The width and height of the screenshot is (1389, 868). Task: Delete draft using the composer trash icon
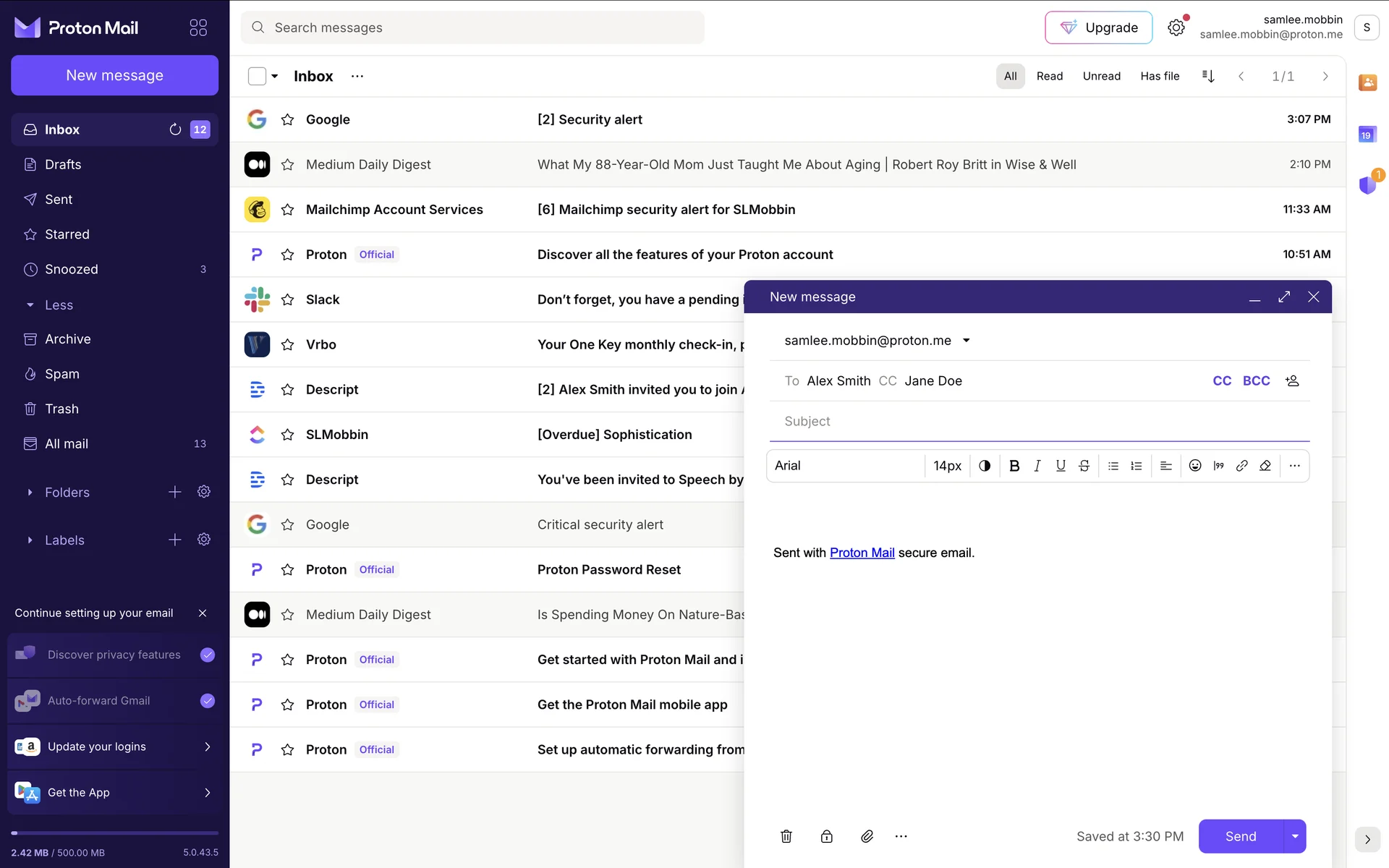pos(786,836)
